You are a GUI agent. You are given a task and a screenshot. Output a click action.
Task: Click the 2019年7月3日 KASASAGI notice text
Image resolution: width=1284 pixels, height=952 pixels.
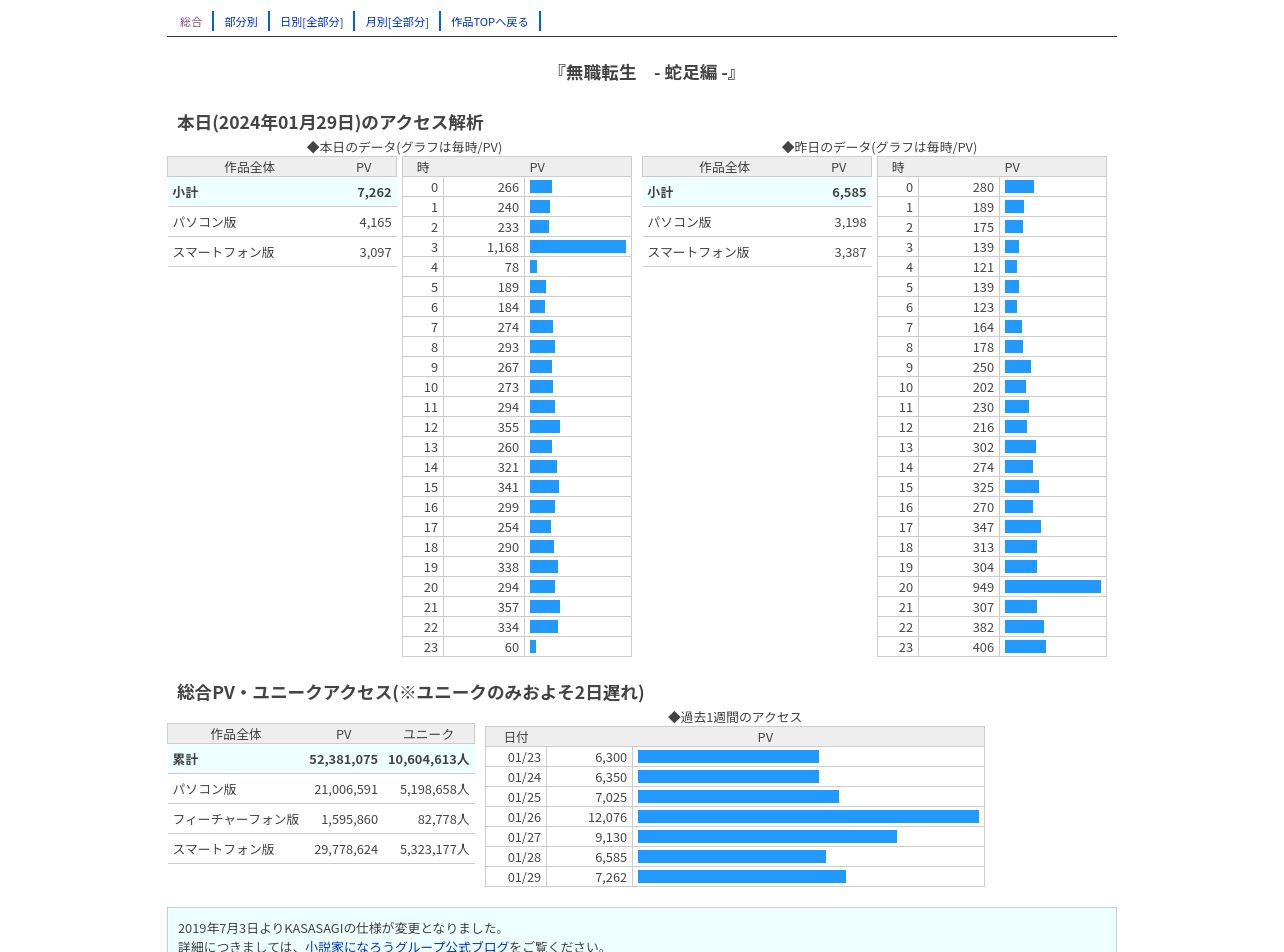point(343,928)
